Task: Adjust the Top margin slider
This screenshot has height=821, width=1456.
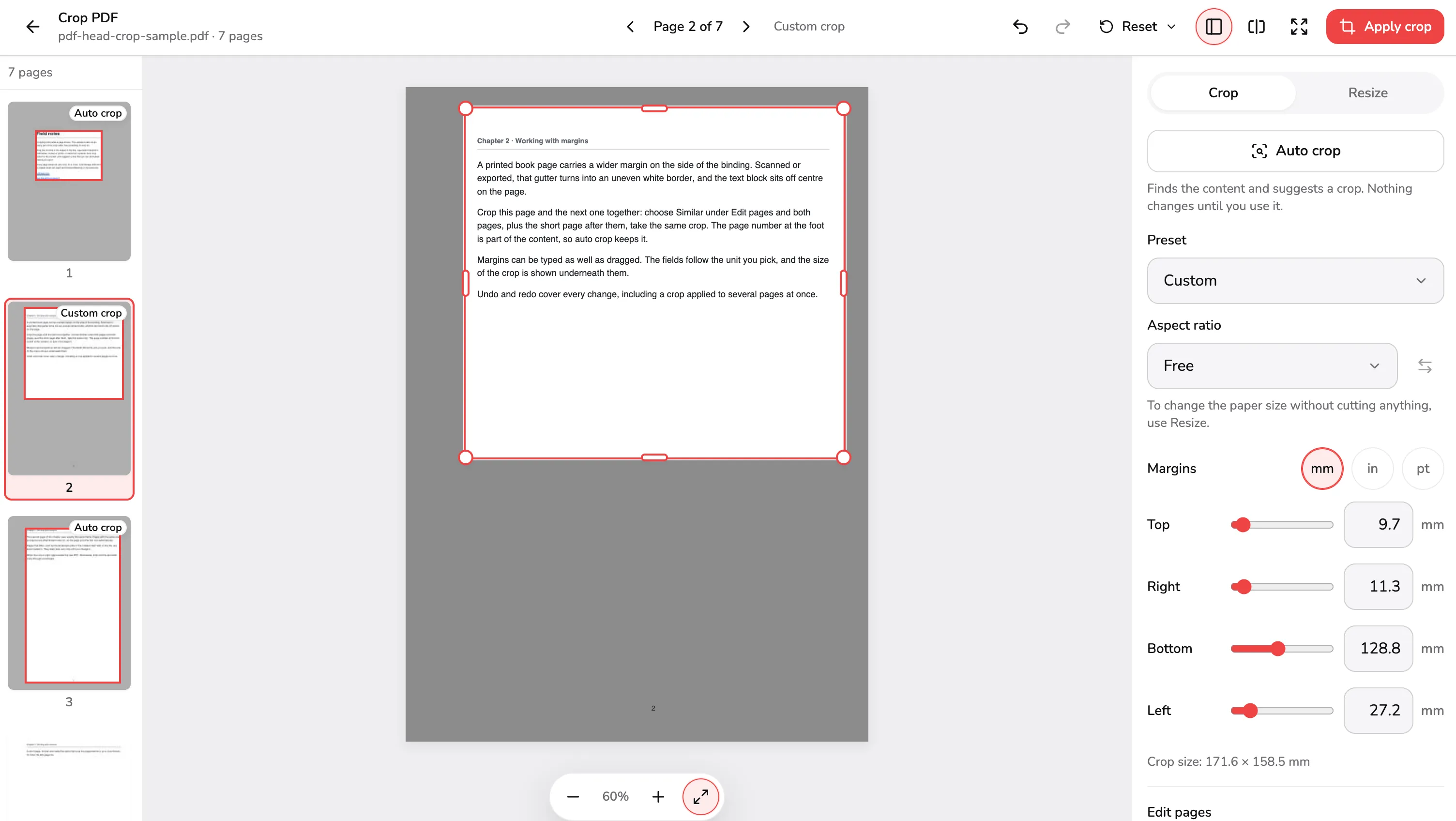Action: (x=1282, y=525)
